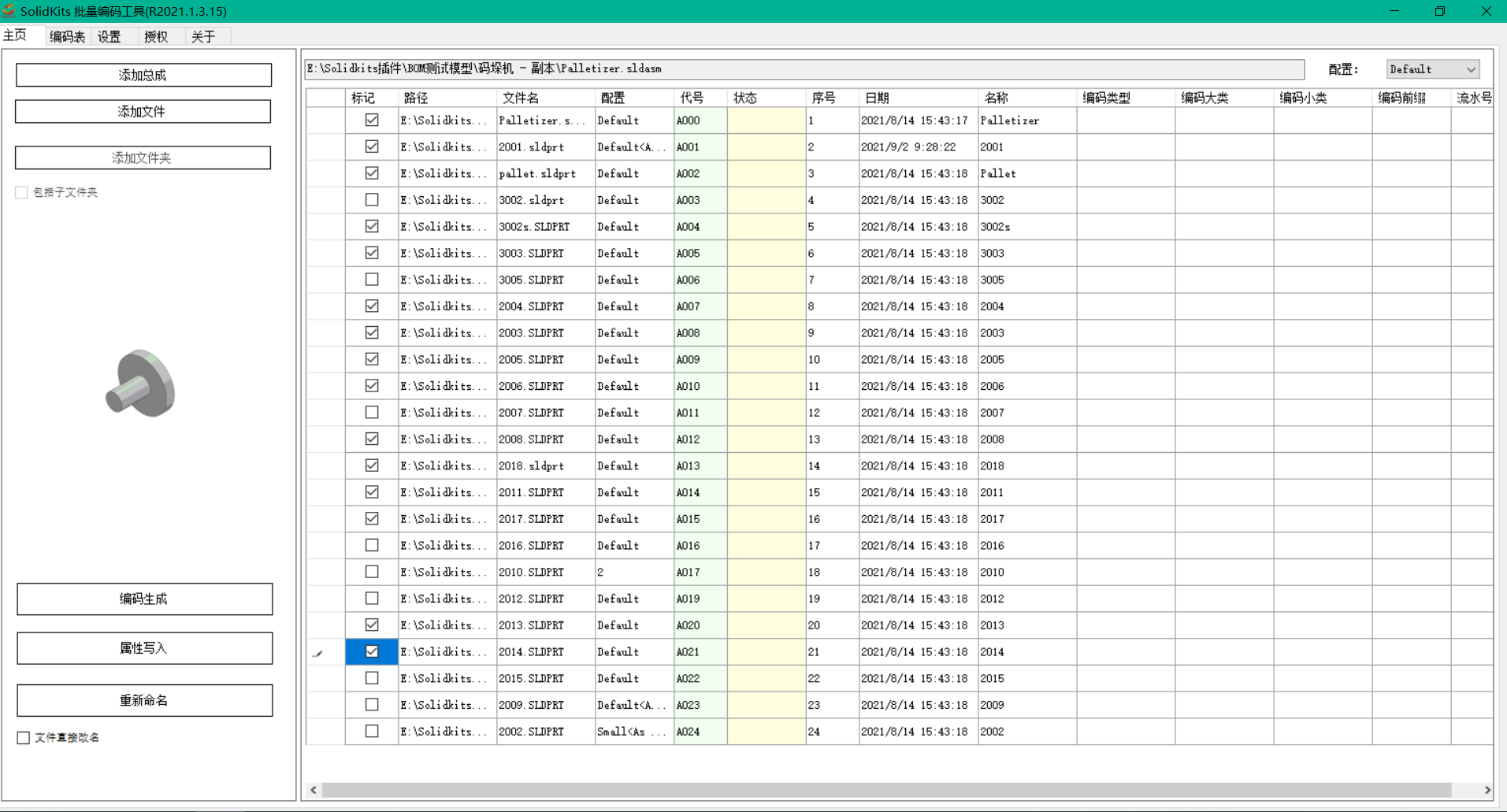This screenshot has height=812, width=1507.
Task: Click the horizontal scrollbar right arrow
Action: click(x=1487, y=790)
